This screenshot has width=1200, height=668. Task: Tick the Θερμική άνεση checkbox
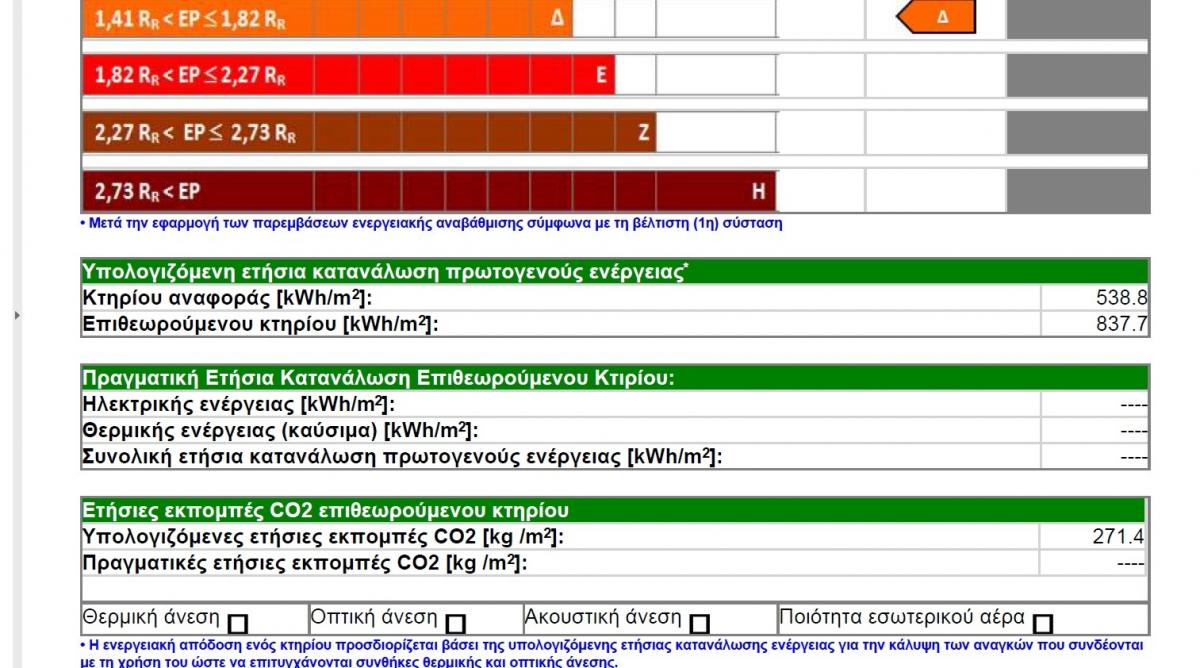pos(238,624)
